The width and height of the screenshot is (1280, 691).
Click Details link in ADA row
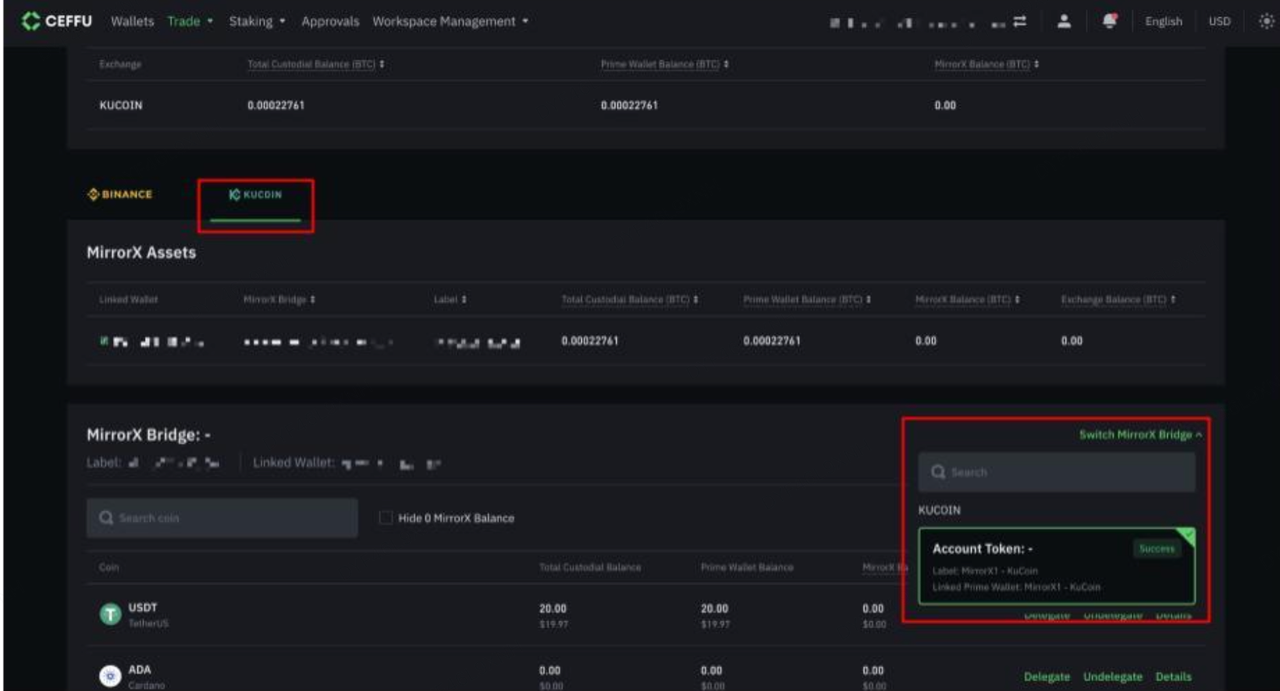[x=1173, y=677]
